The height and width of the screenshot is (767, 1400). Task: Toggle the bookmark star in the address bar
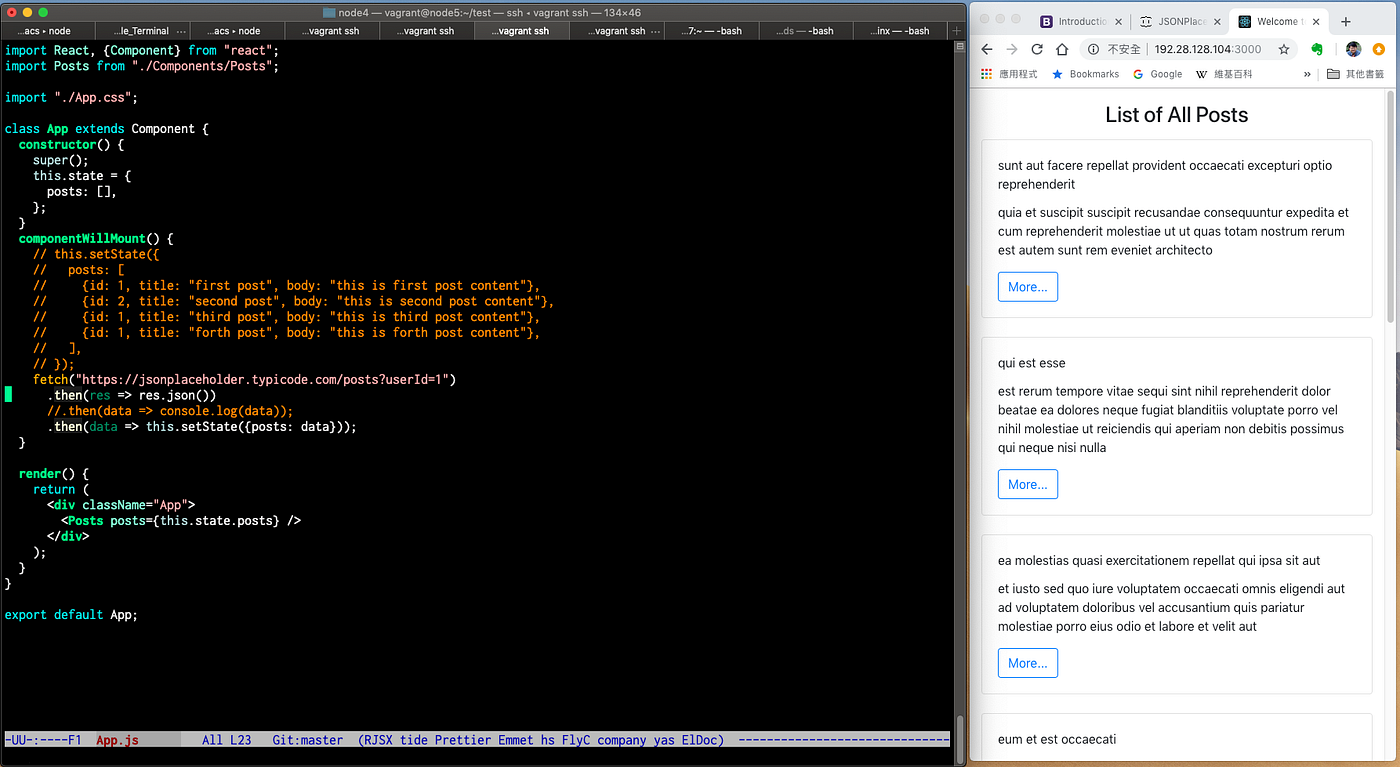pos(1283,49)
